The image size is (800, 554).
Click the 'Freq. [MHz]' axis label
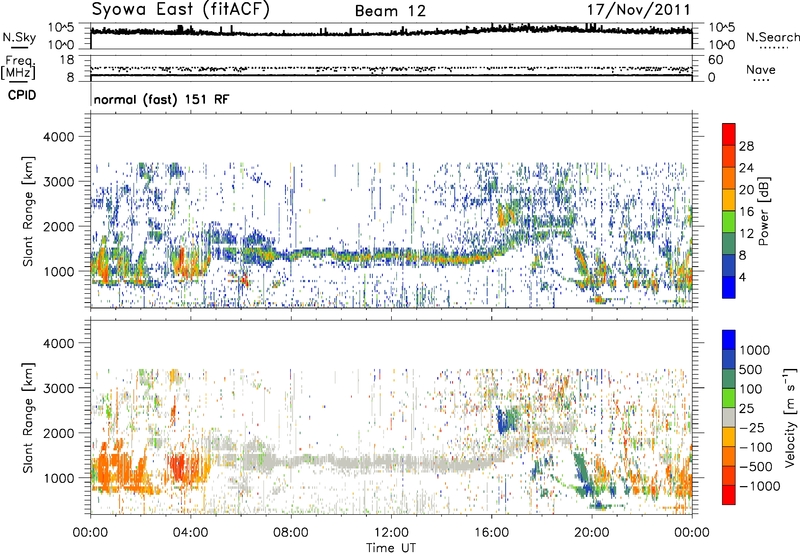[18, 68]
